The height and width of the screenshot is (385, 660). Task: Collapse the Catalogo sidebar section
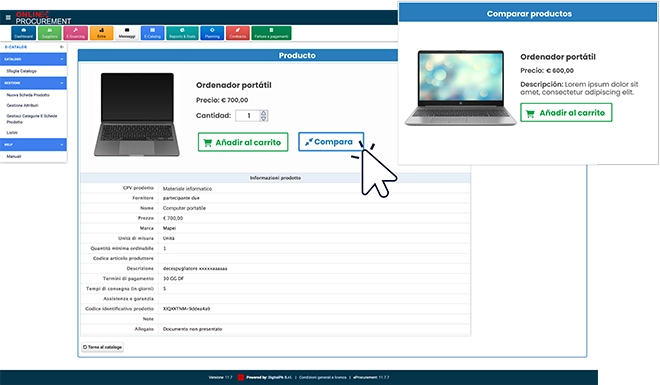click(61, 59)
